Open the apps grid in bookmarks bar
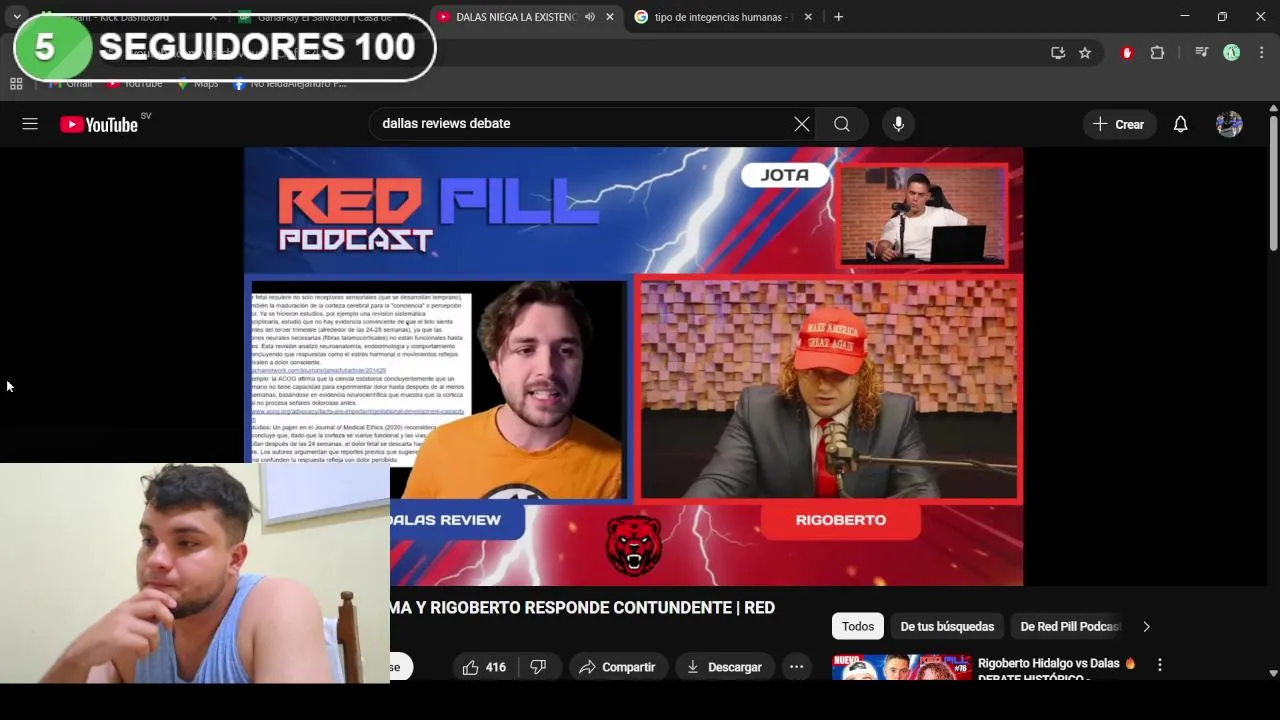The image size is (1280, 720). tap(16, 84)
